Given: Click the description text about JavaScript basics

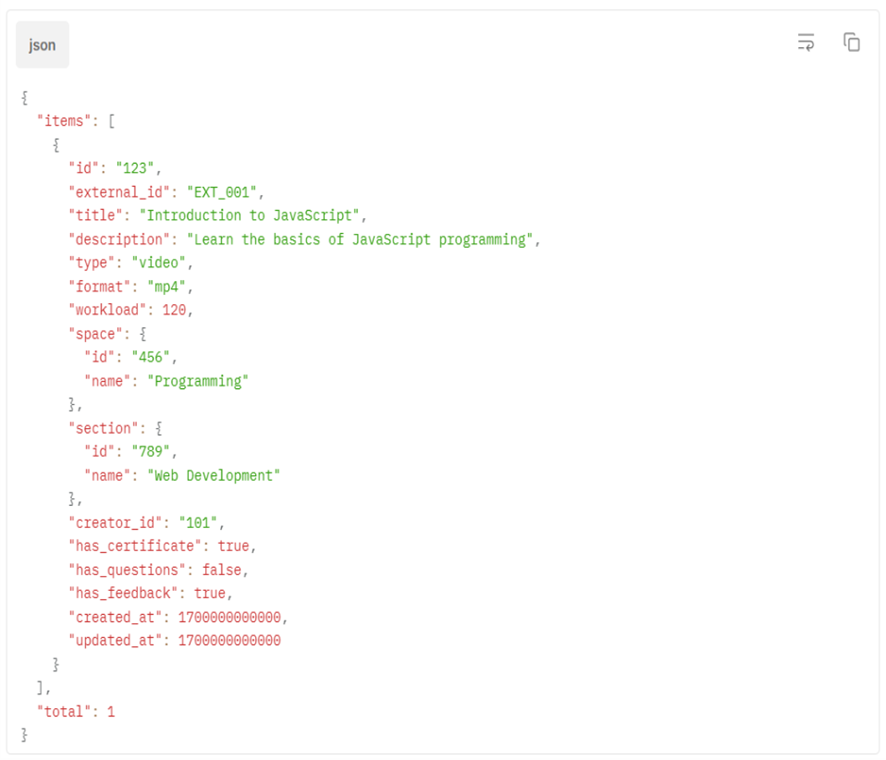Looking at the screenshot, I should click(362, 240).
